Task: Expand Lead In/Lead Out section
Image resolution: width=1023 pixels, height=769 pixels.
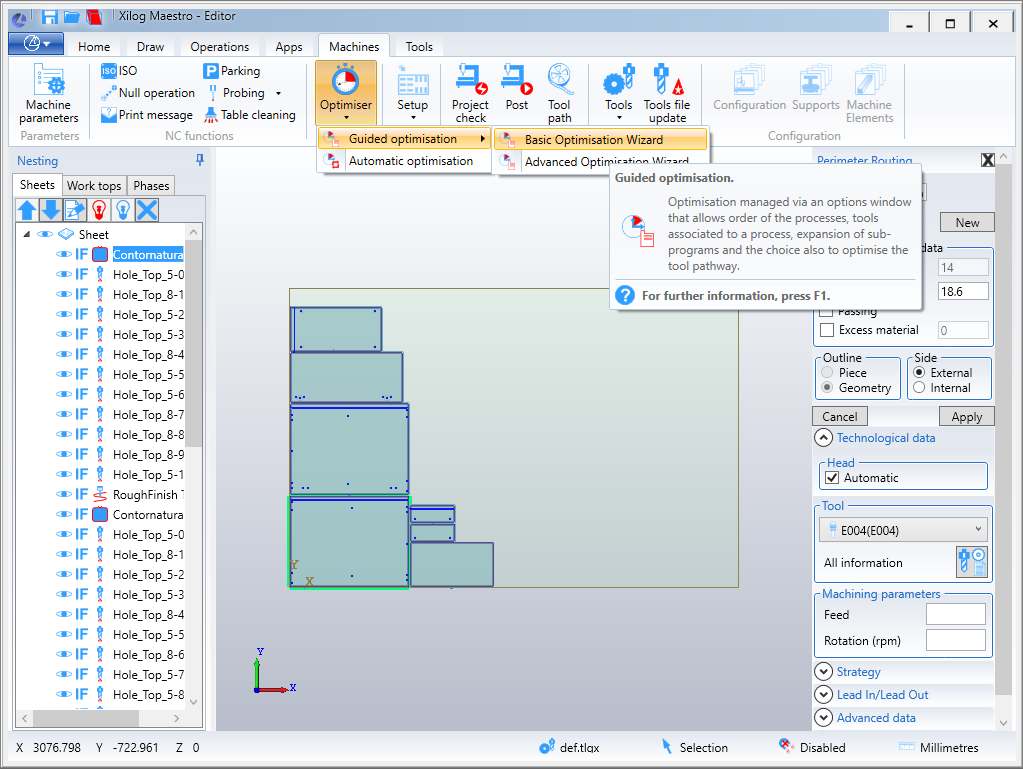Action: pos(824,694)
